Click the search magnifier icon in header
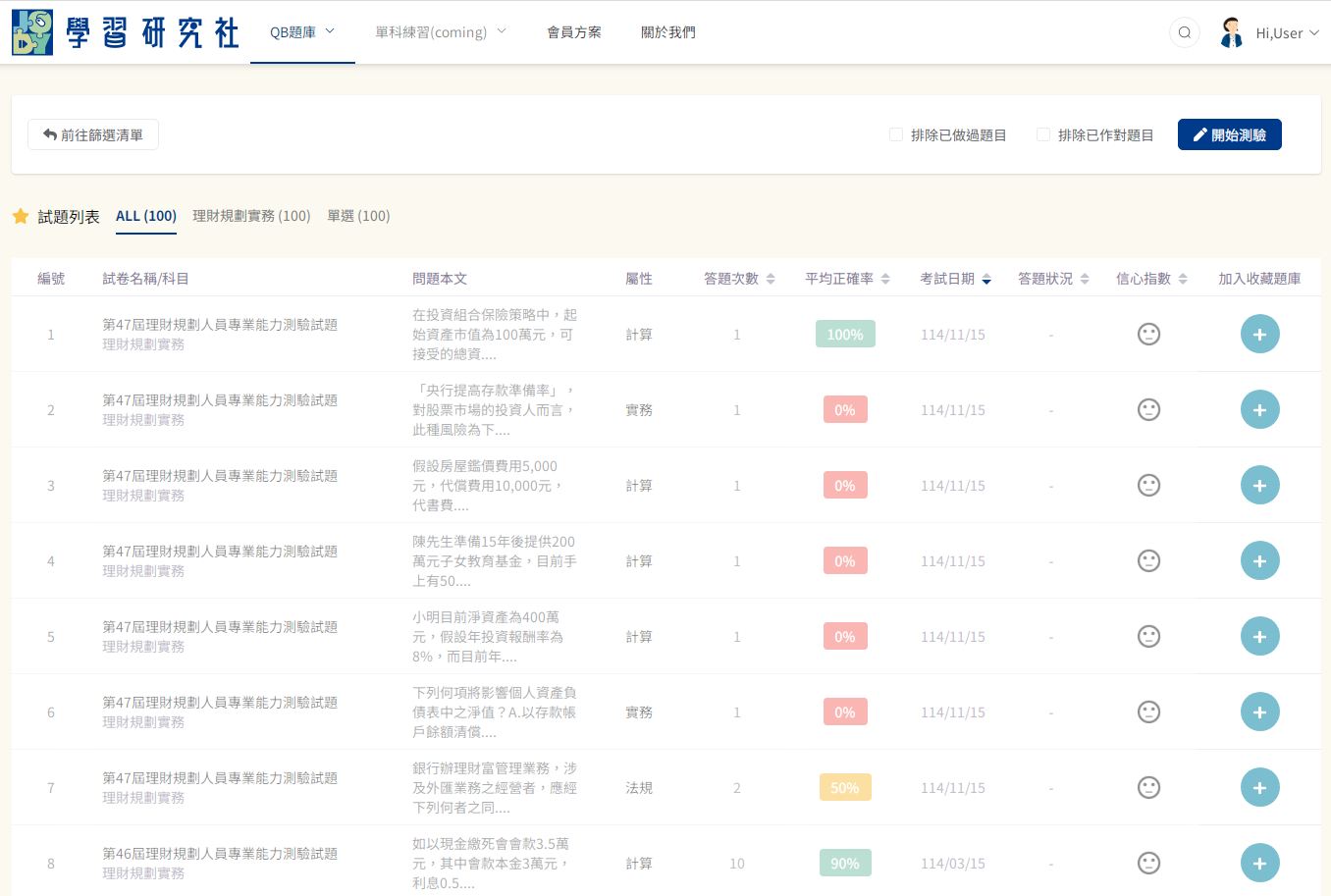Image resolution: width=1331 pixels, height=896 pixels. [1185, 32]
